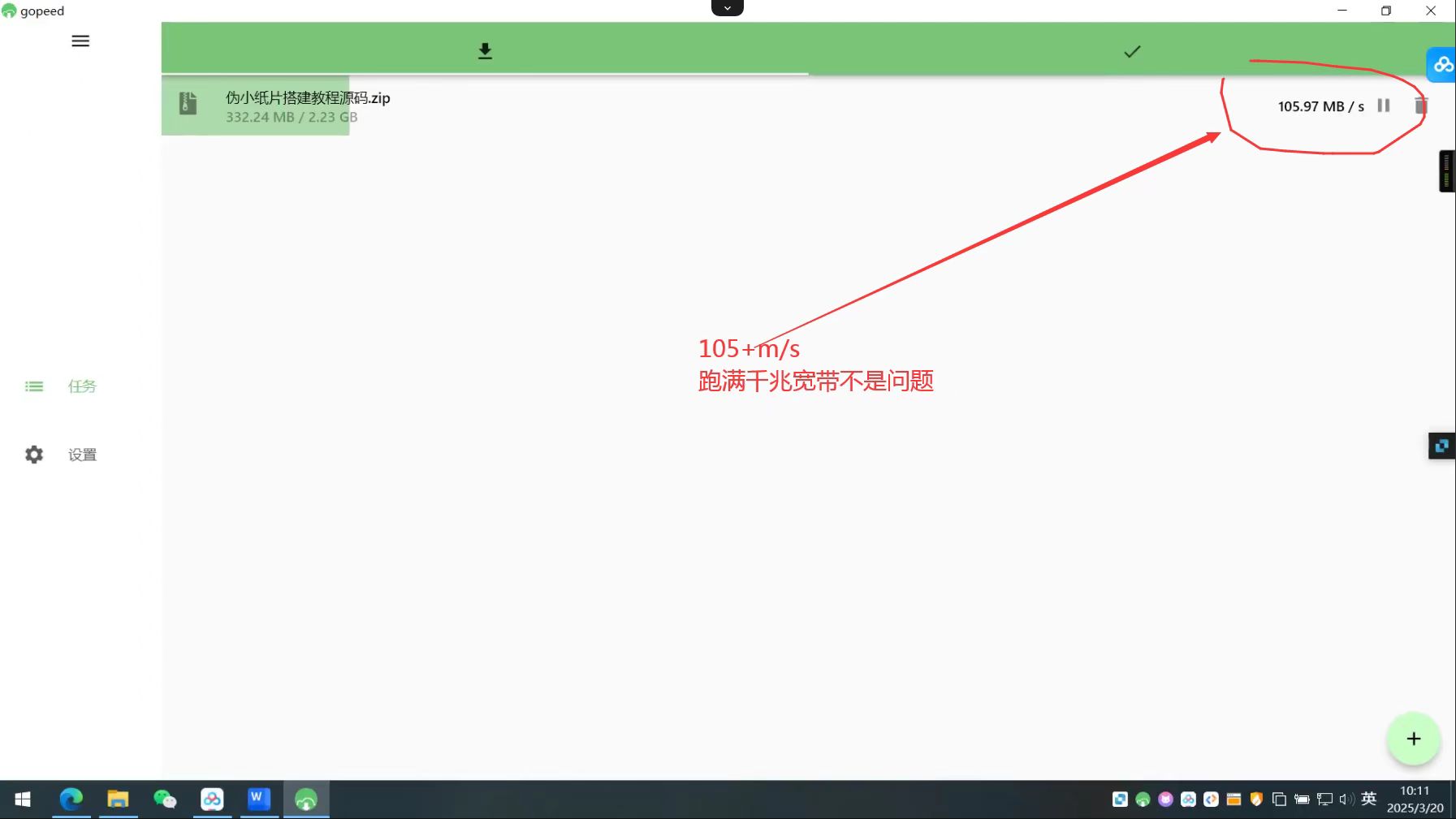Switch to the completed tasks tab

[x=1131, y=51]
